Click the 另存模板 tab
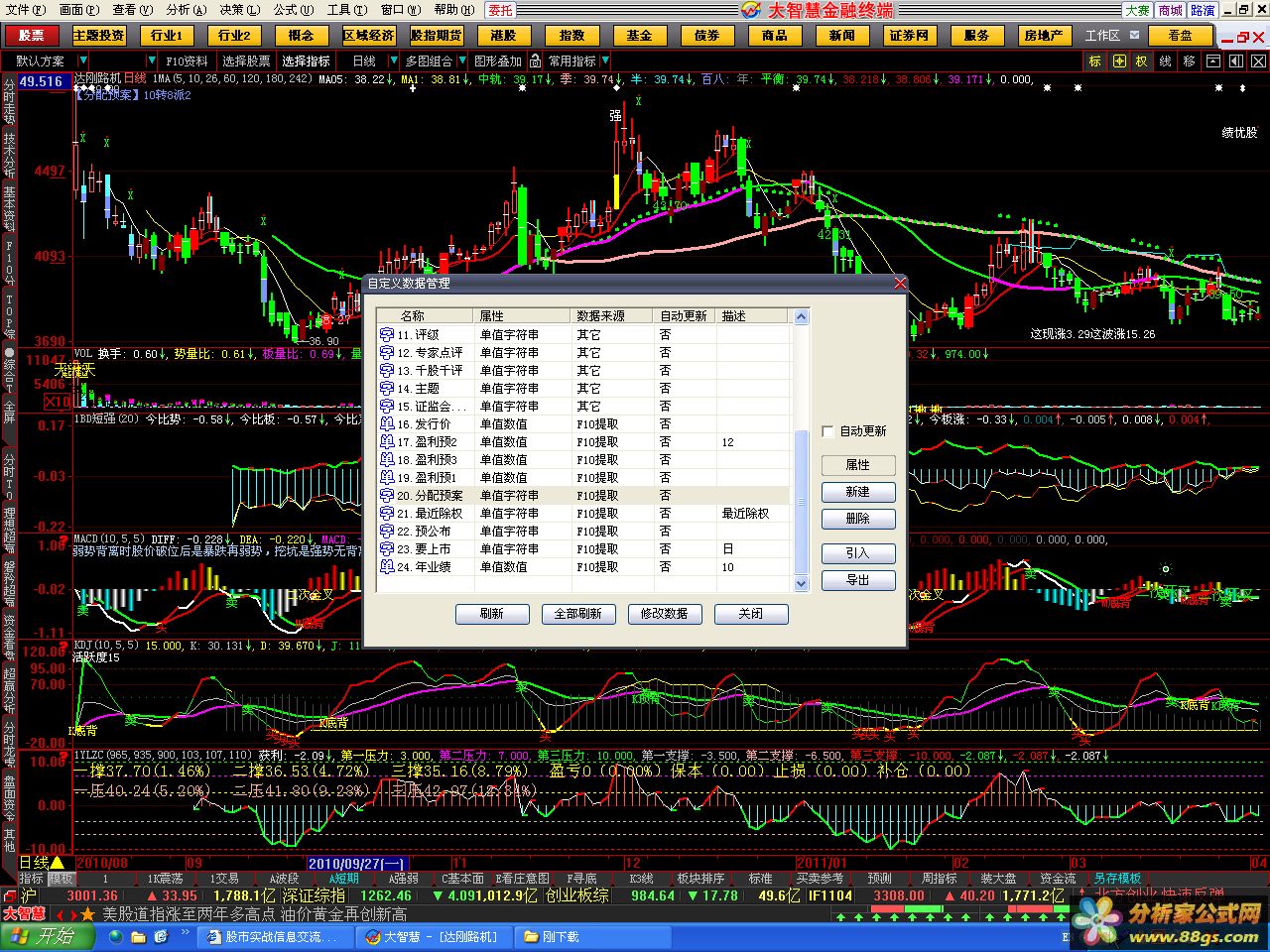The width and height of the screenshot is (1270, 952). (x=1117, y=879)
